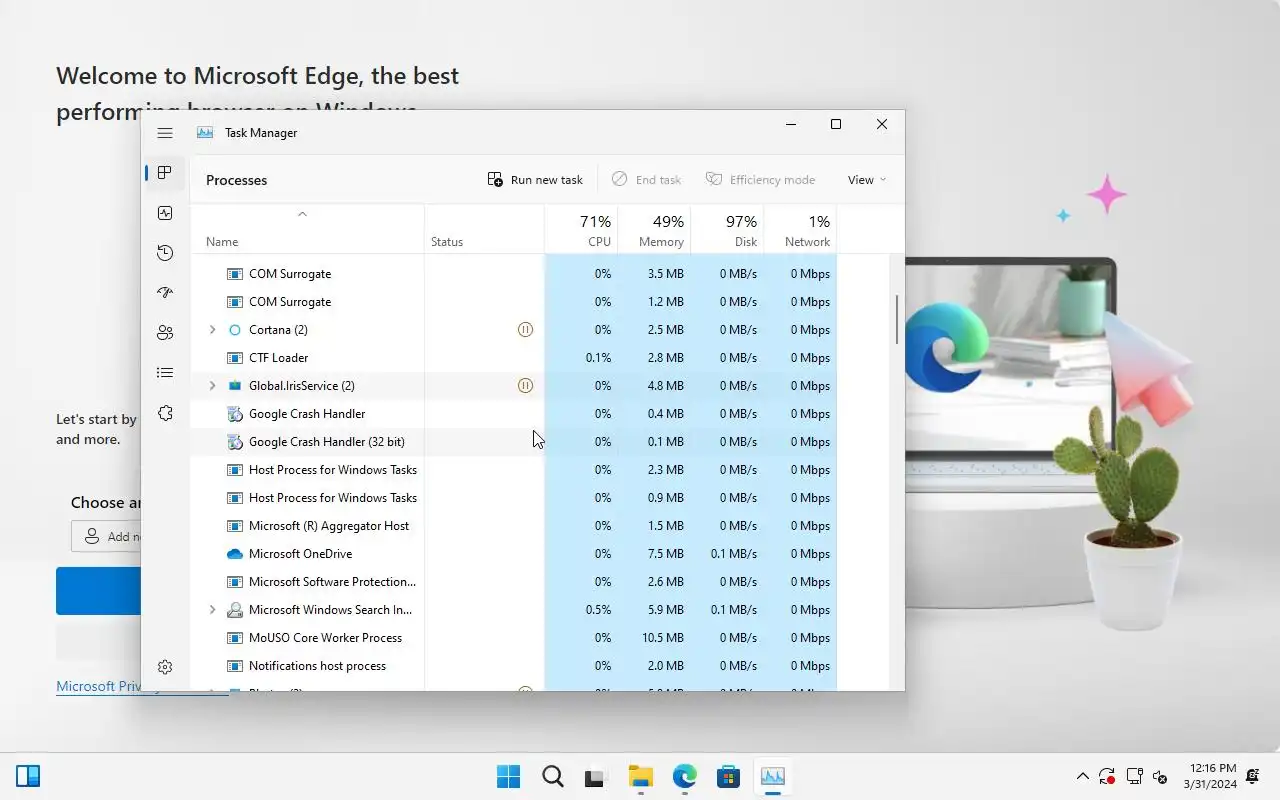
Task: Open the clock showing 12:16 PM
Action: [x=1210, y=776]
